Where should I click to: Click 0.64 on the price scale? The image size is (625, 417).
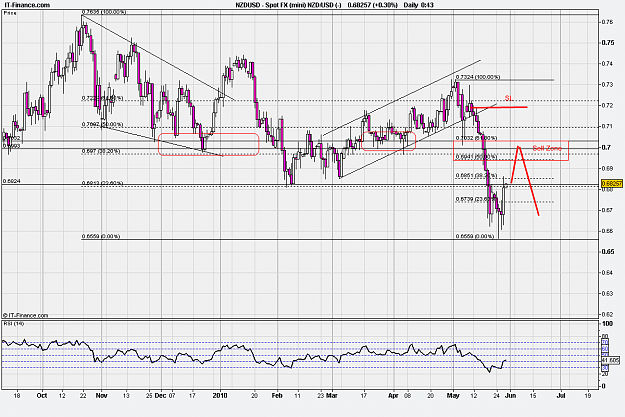point(607,273)
